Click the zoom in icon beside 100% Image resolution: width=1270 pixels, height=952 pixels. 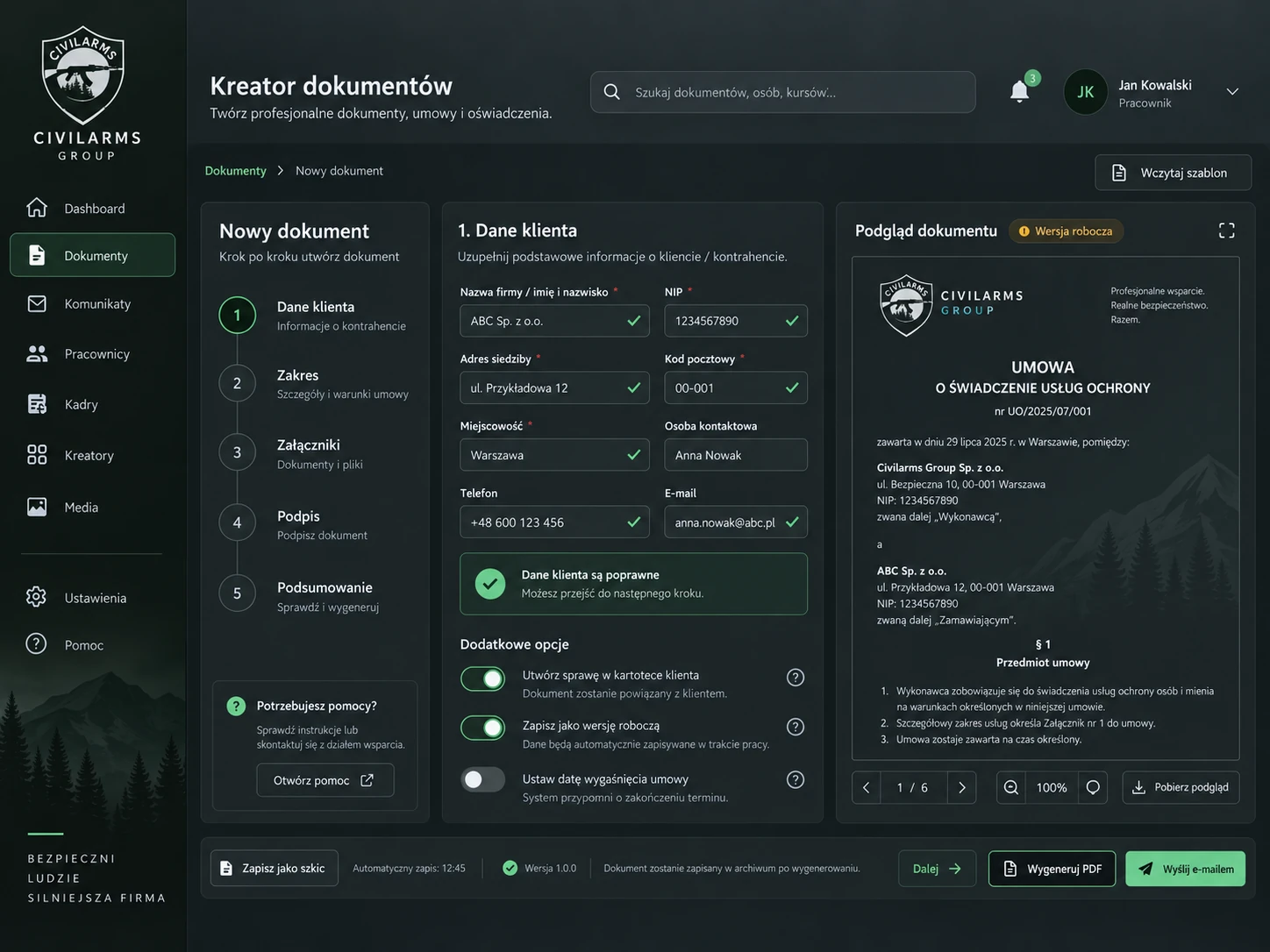point(1093,787)
